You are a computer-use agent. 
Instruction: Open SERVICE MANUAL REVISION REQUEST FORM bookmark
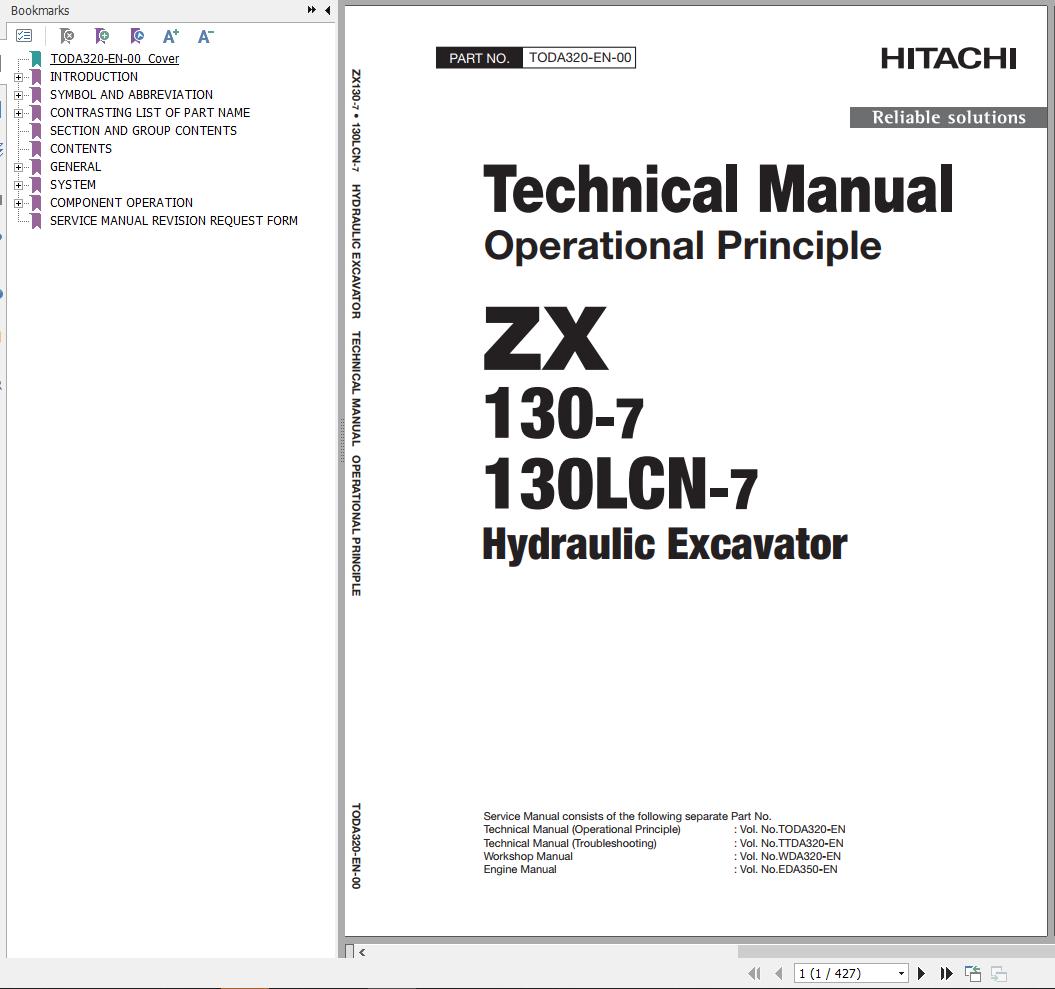(174, 221)
